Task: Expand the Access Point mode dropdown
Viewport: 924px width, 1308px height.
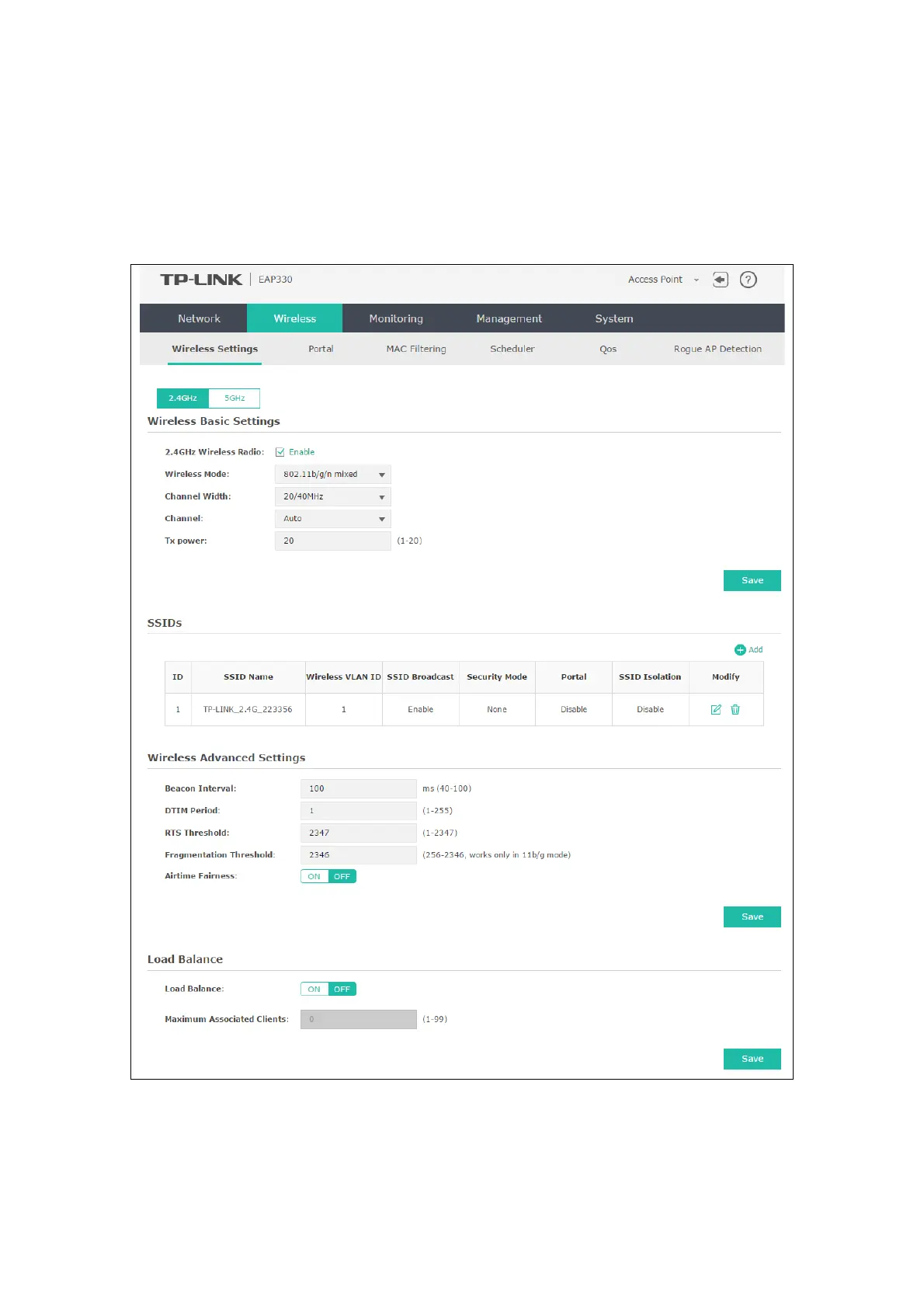Action: [x=663, y=280]
